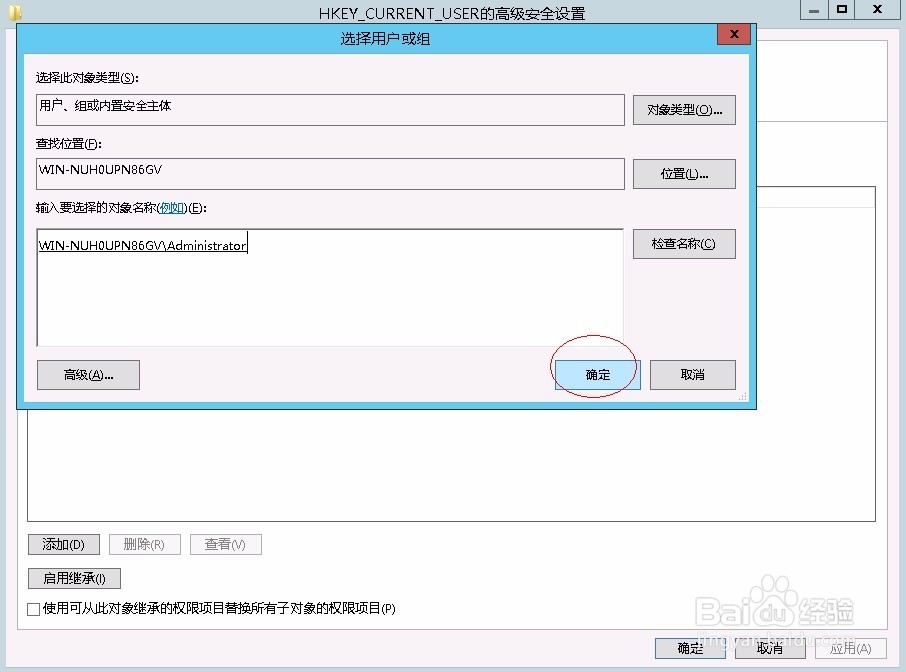The image size is (906, 672).
Task: Click the 确定 button at the bottom of the window
Action: pyautogui.click(x=689, y=648)
